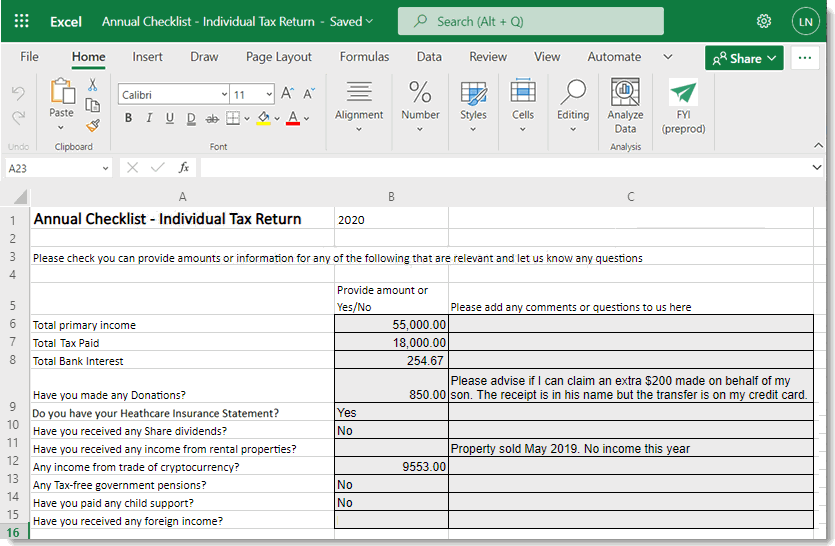Decrease font size with small A
Screen dimensions: 835x546
point(309,94)
